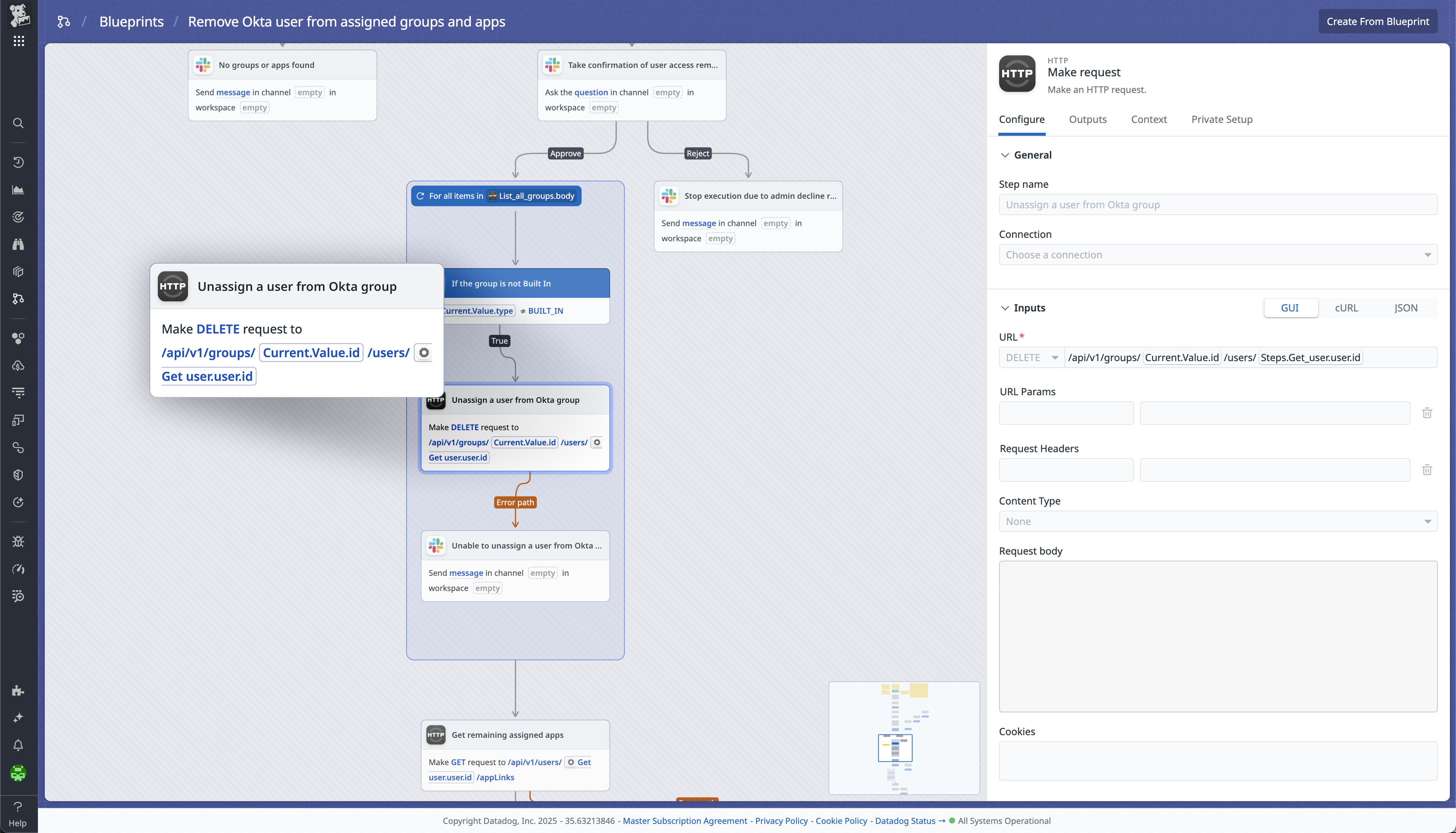Open Help via the question mark icon
Image resolution: width=1456 pixels, height=833 pixels.
tap(18, 807)
